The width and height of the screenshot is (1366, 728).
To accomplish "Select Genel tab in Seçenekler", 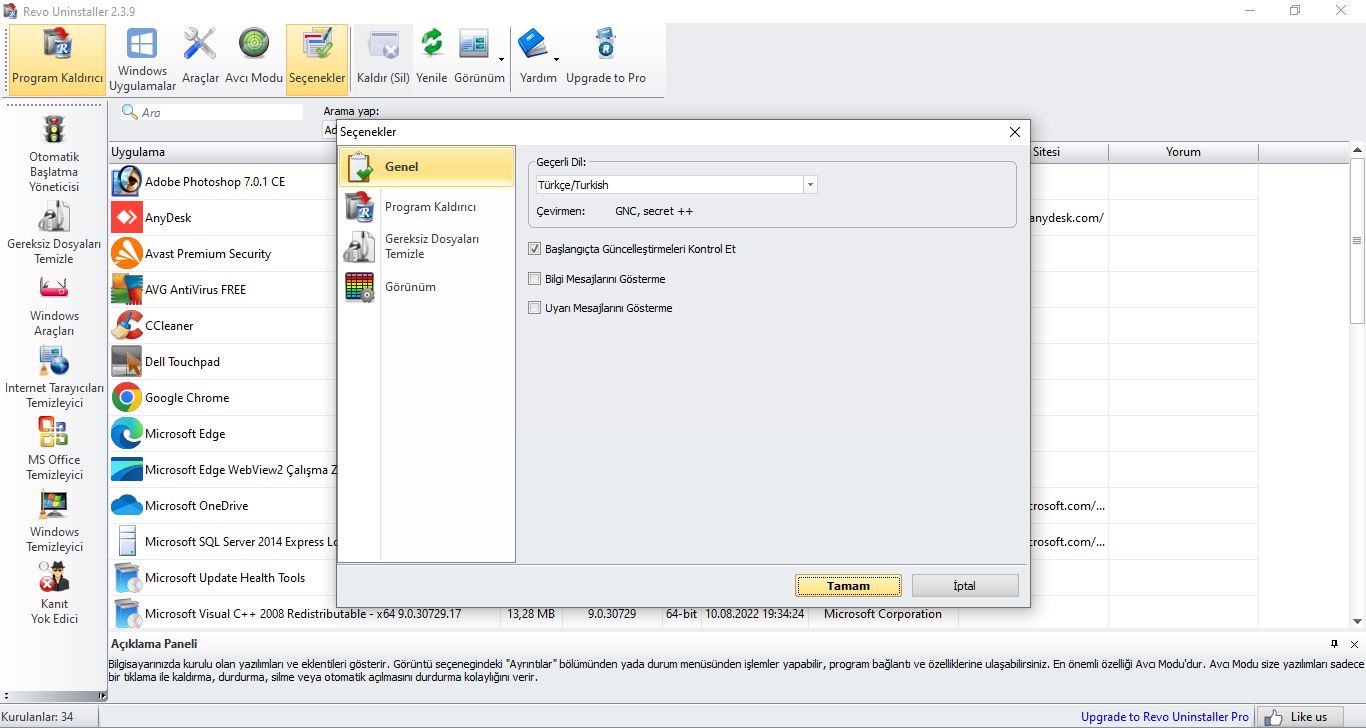I will 427,166.
